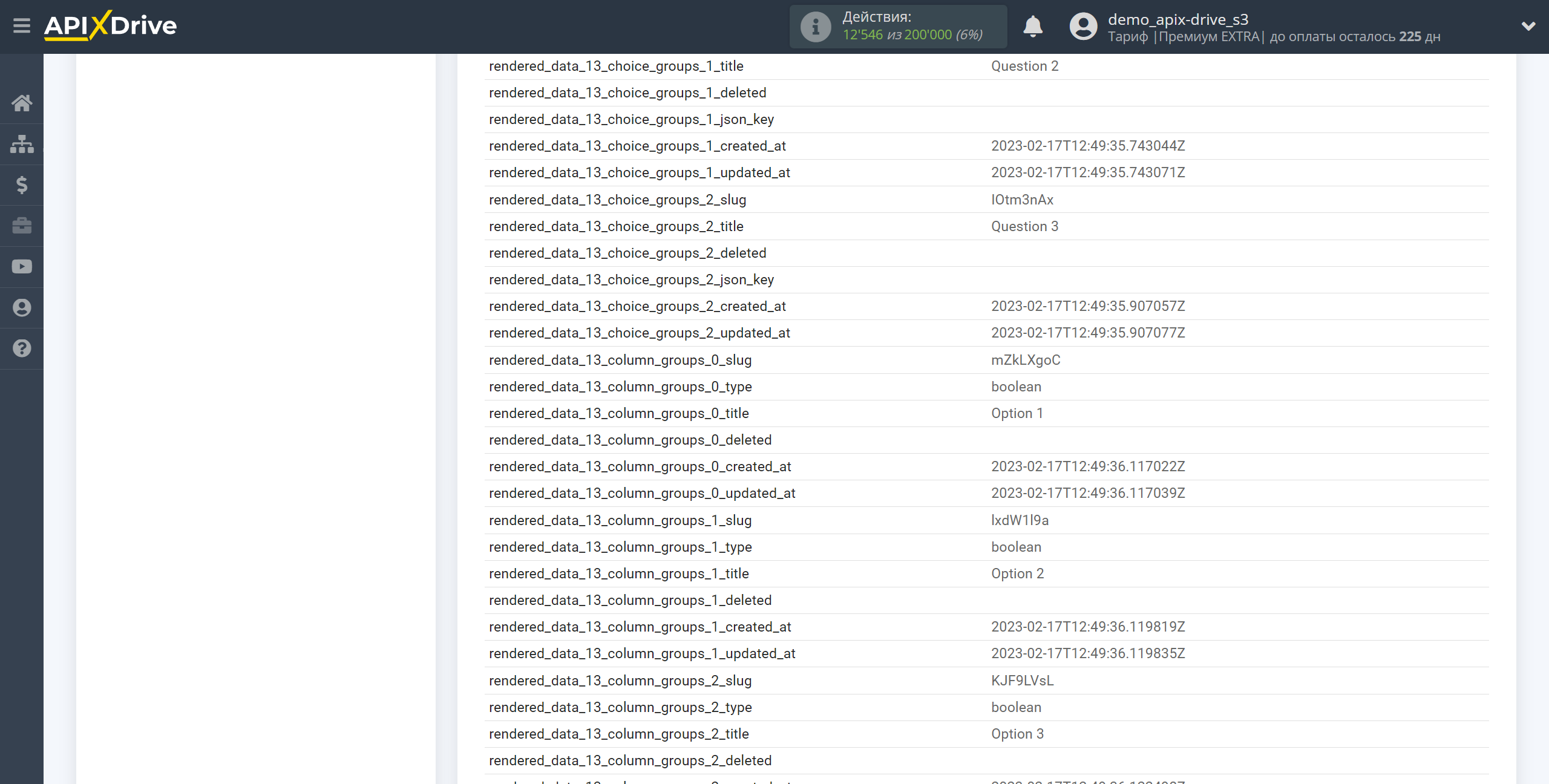This screenshot has height=784, width=1549.
Task: Select the value Question 3
Action: click(1024, 226)
